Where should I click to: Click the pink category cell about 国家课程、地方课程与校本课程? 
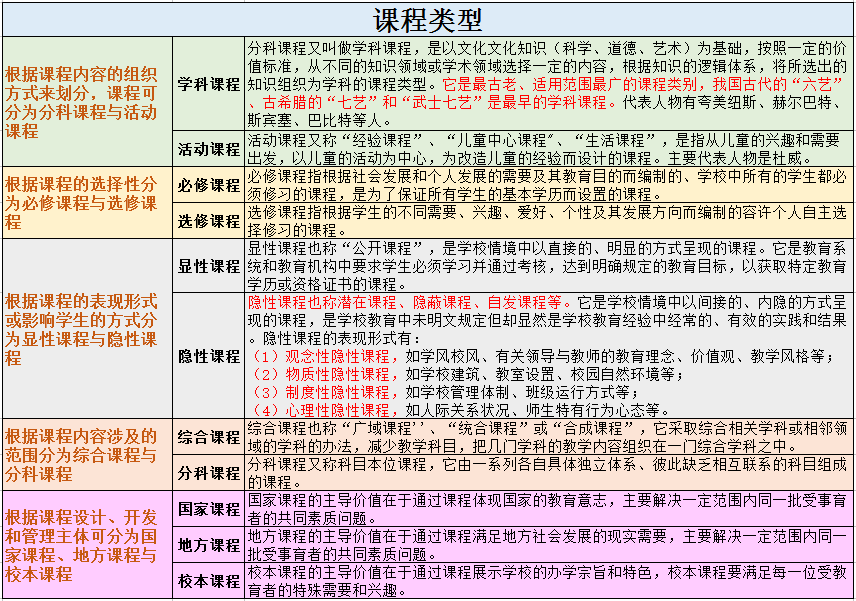87,545
